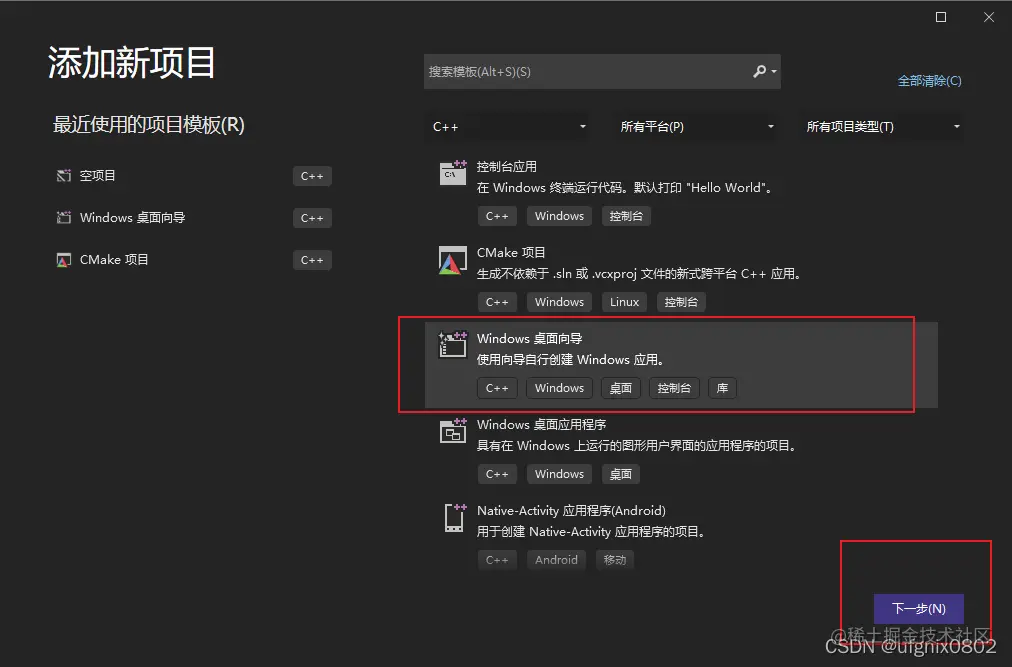Image resolution: width=1012 pixels, height=667 pixels.
Task: Select the Windows 桌面应用程序 template icon
Action: click(452, 431)
